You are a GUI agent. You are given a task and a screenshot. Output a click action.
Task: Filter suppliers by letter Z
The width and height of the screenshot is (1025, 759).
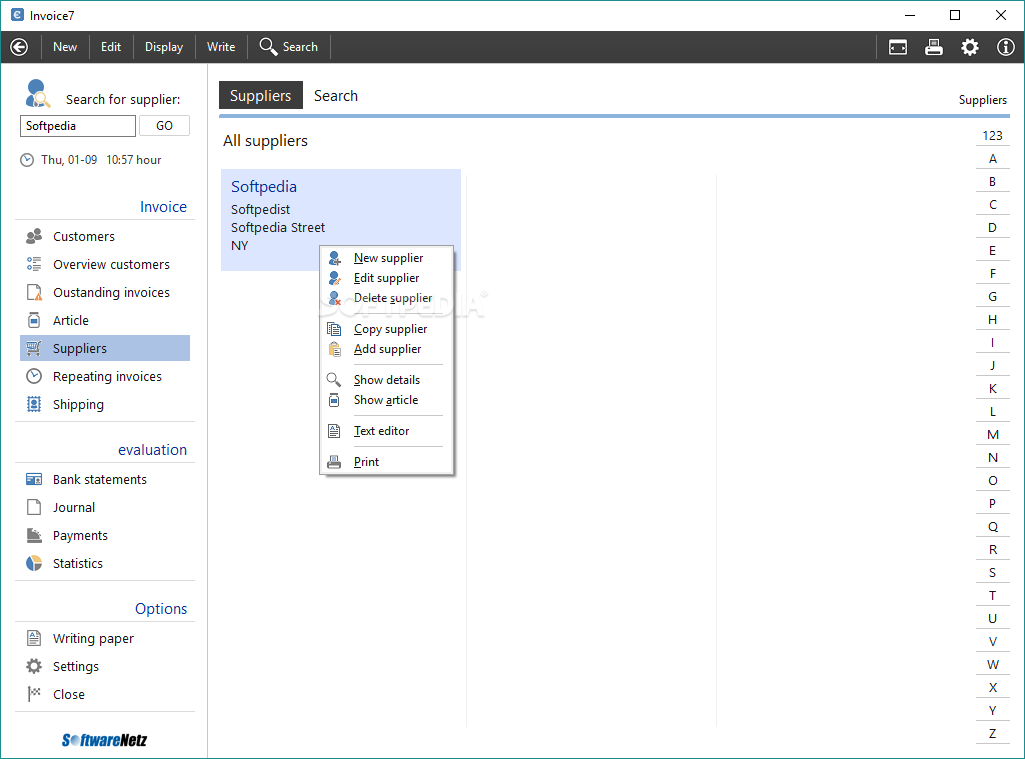coord(992,734)
